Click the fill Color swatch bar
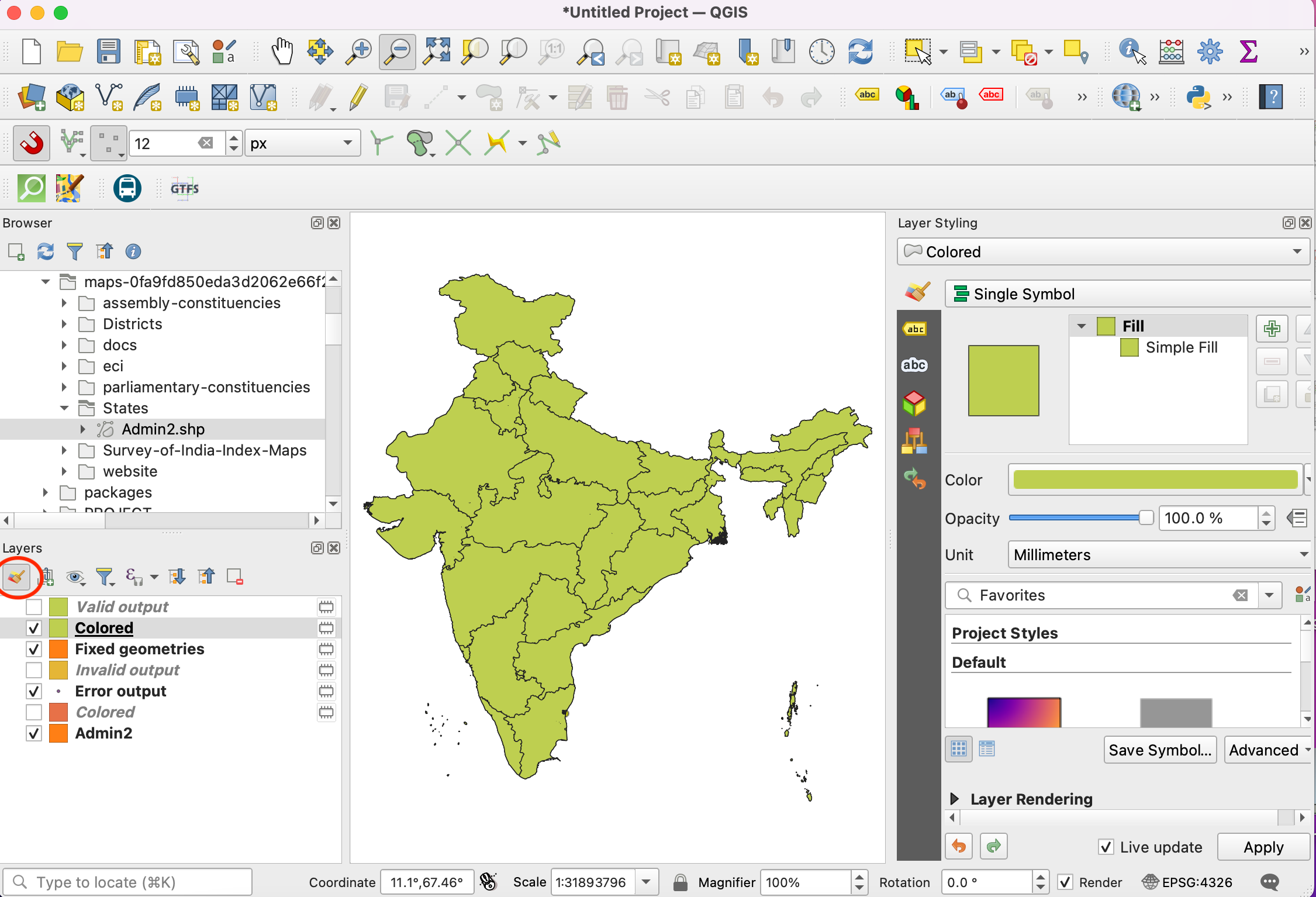 [x=1155, y=479]
